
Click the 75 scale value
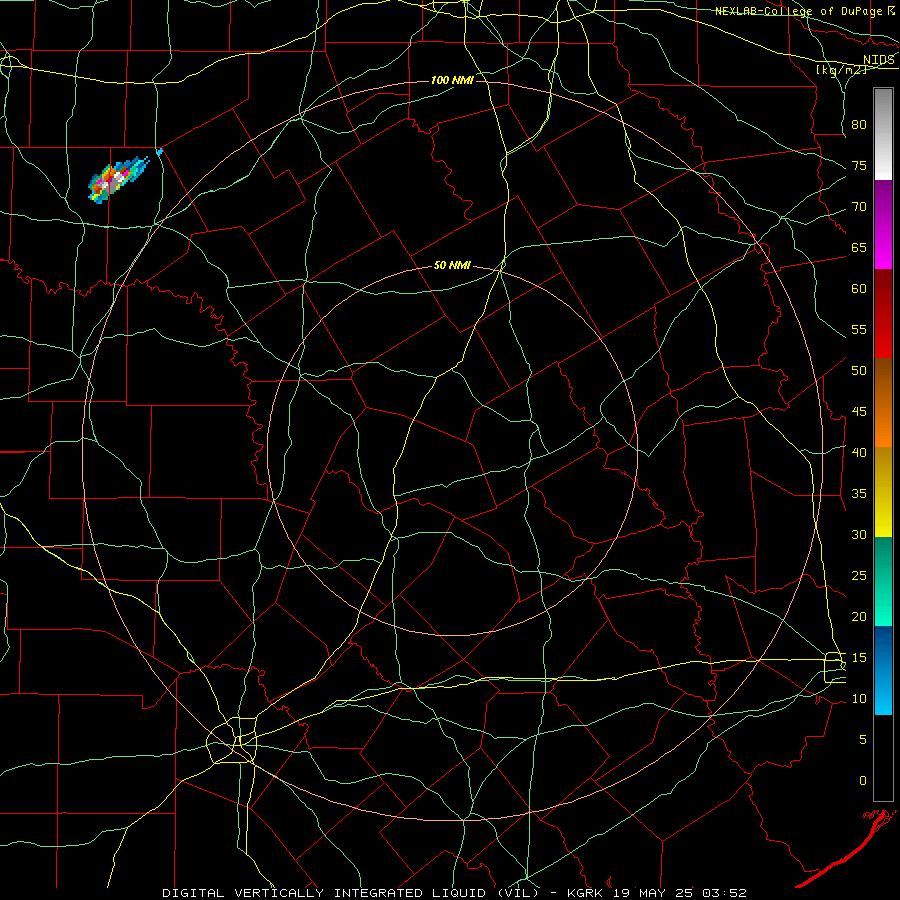point(859,166)
